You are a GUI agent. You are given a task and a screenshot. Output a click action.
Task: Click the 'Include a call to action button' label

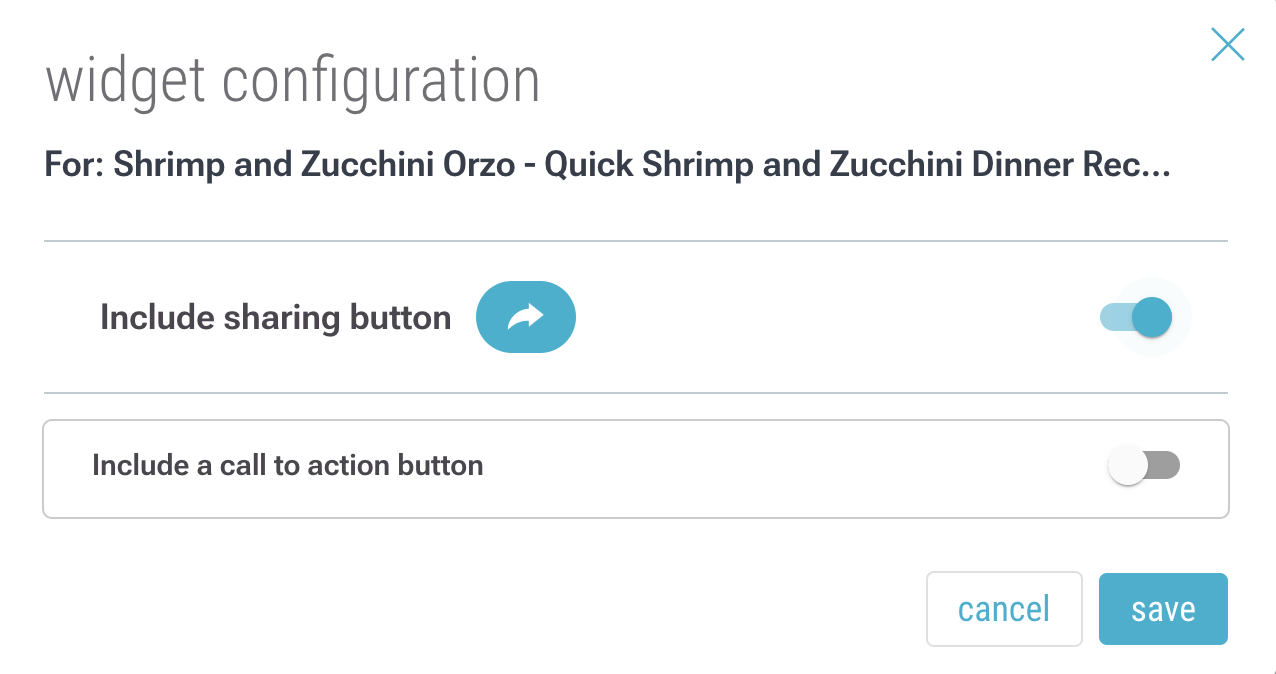288,466
